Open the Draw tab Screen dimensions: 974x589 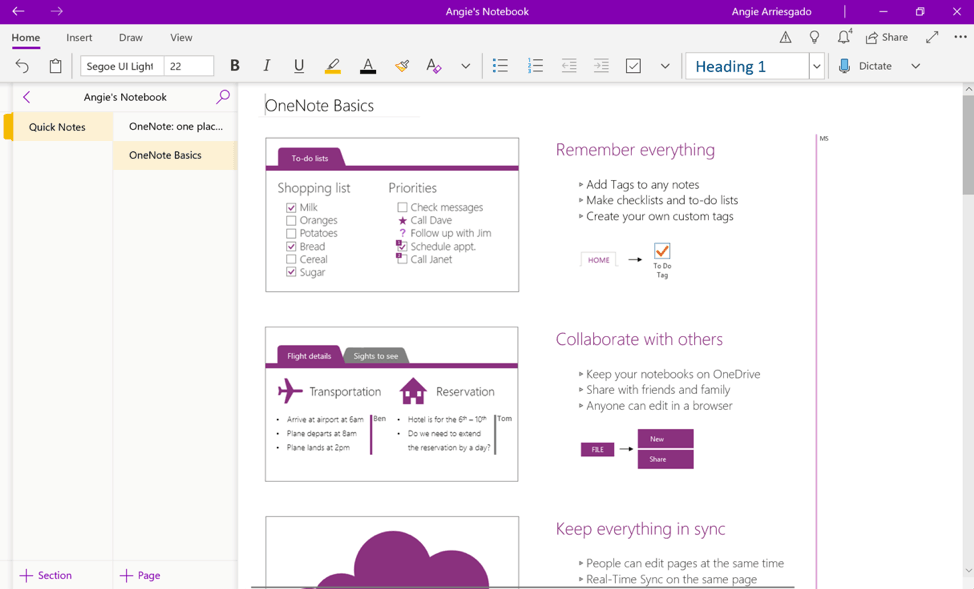[x=130, y=38]
